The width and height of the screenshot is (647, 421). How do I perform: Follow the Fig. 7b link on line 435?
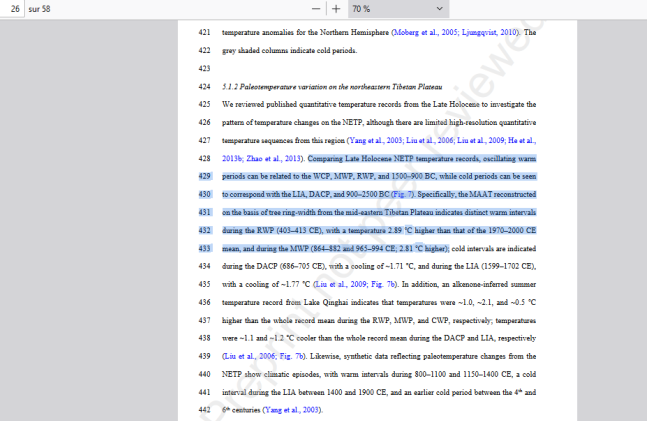pos(383,284)
